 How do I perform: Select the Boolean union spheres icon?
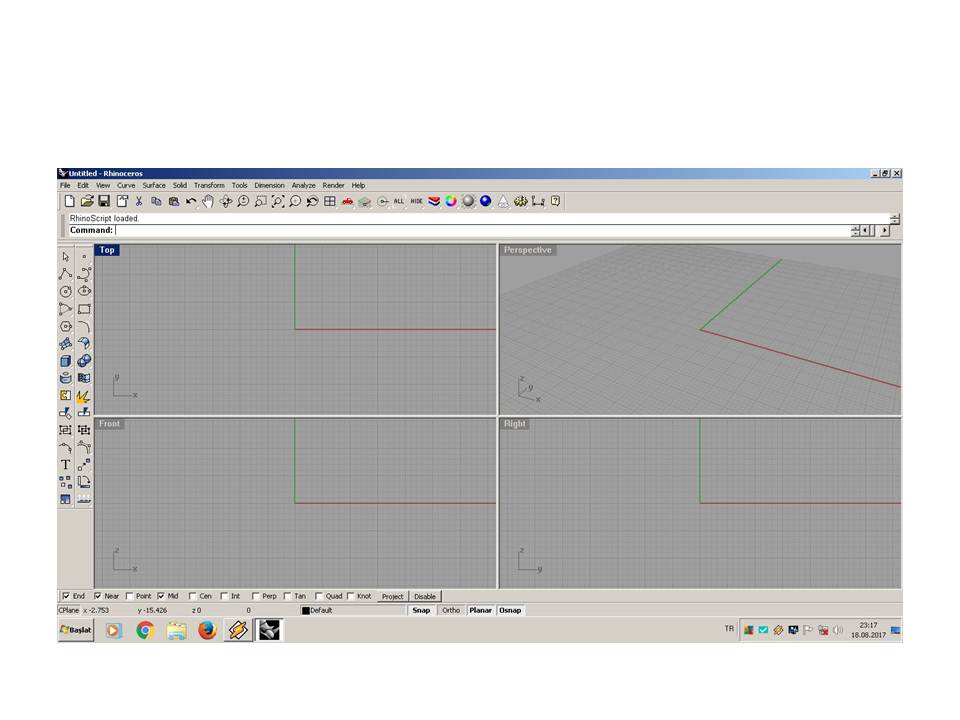point(84,361)
